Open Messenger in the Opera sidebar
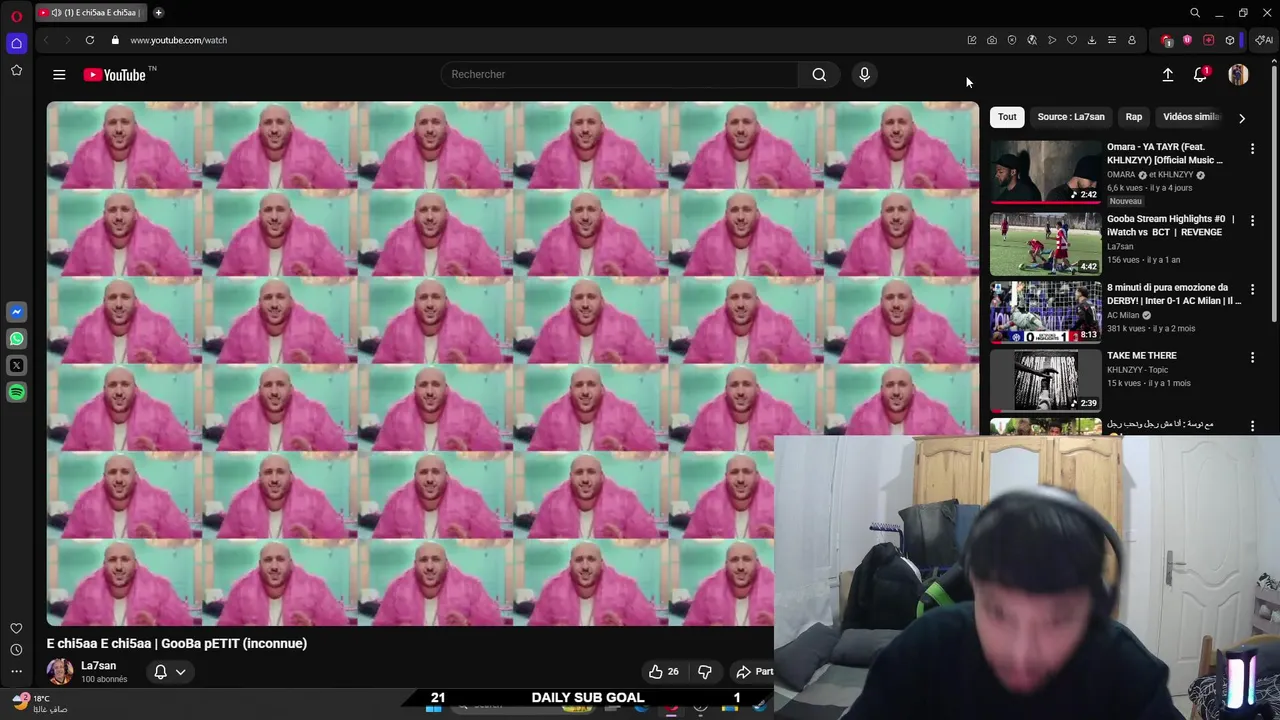The image size is (1280, 720). click(16, 312)
